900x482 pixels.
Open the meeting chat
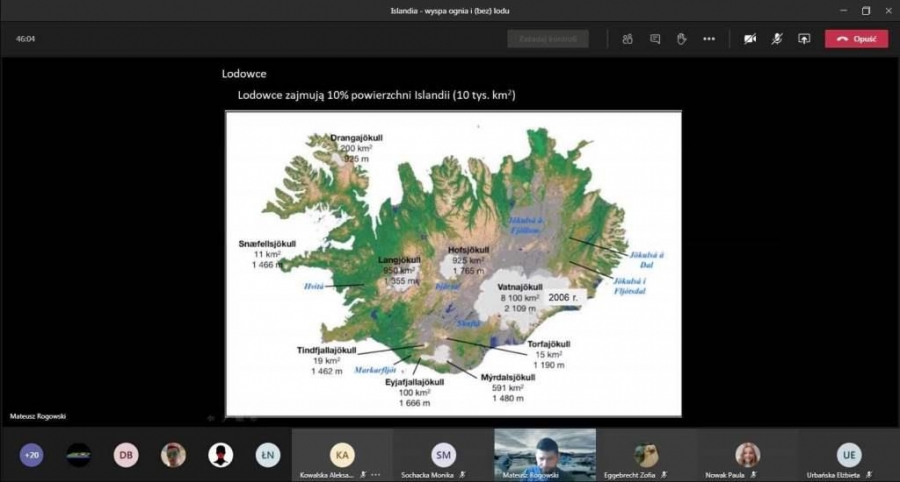[x=655, y=39]
